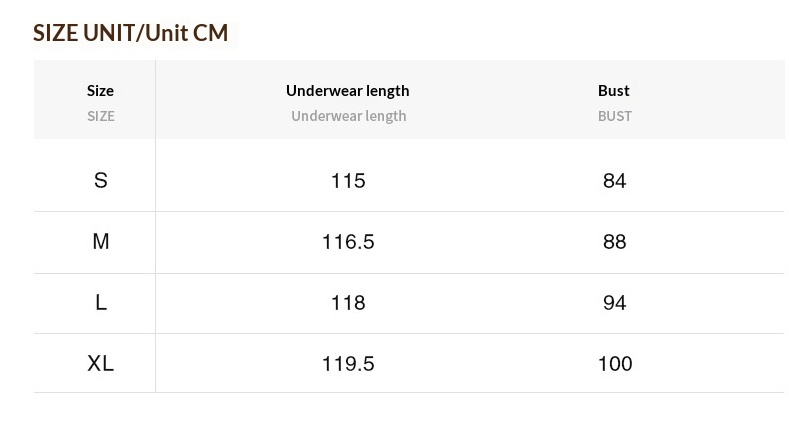Select the bold 'Underwear length' column header
Viewport: 789px width, 438px height.
pyautogui.click(x=348, y=90)
